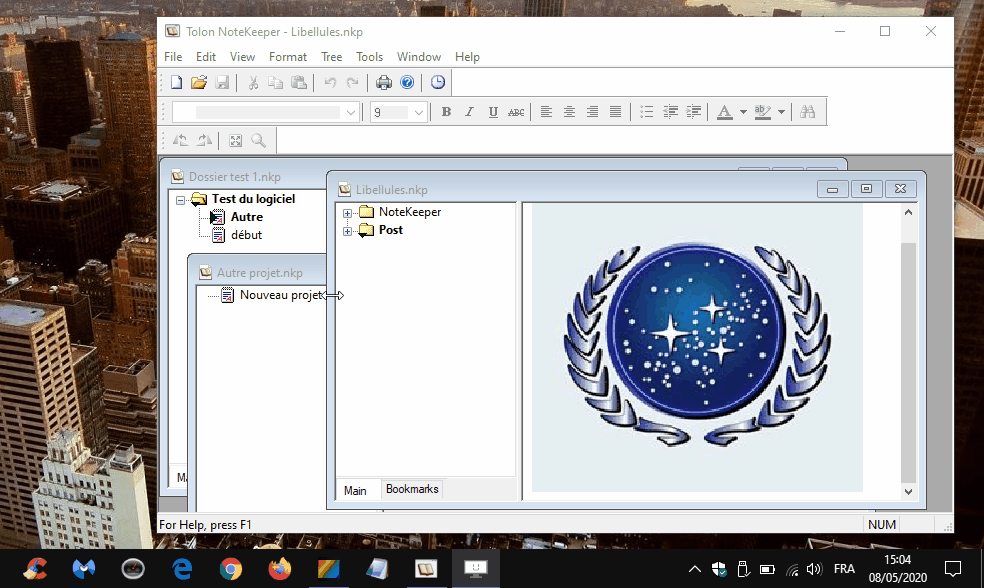Viewport: 984px width, 588px height.
Task: Toggle strikethrough ABC formatting
Action: [516, 112]
